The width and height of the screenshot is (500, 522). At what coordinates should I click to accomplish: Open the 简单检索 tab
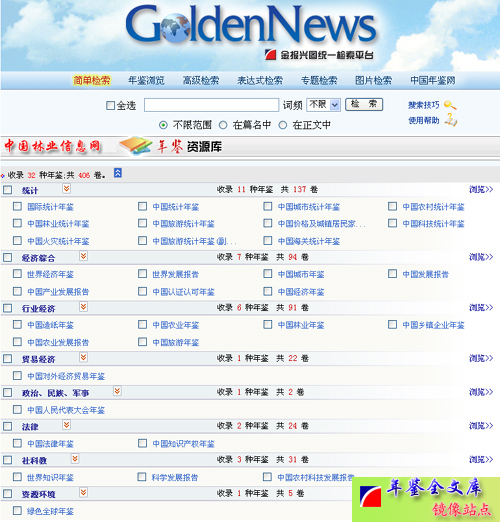pyautogui.click(x=92, y=80)
